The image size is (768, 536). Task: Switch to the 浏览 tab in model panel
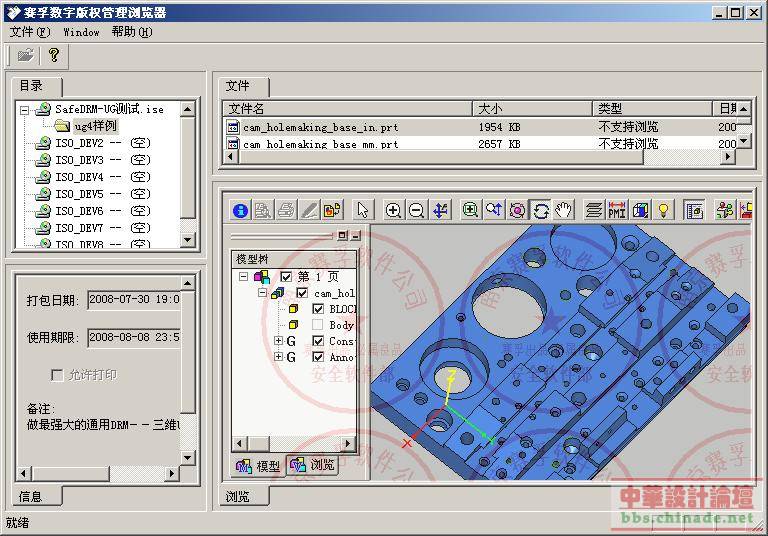(x=312, y=464)
